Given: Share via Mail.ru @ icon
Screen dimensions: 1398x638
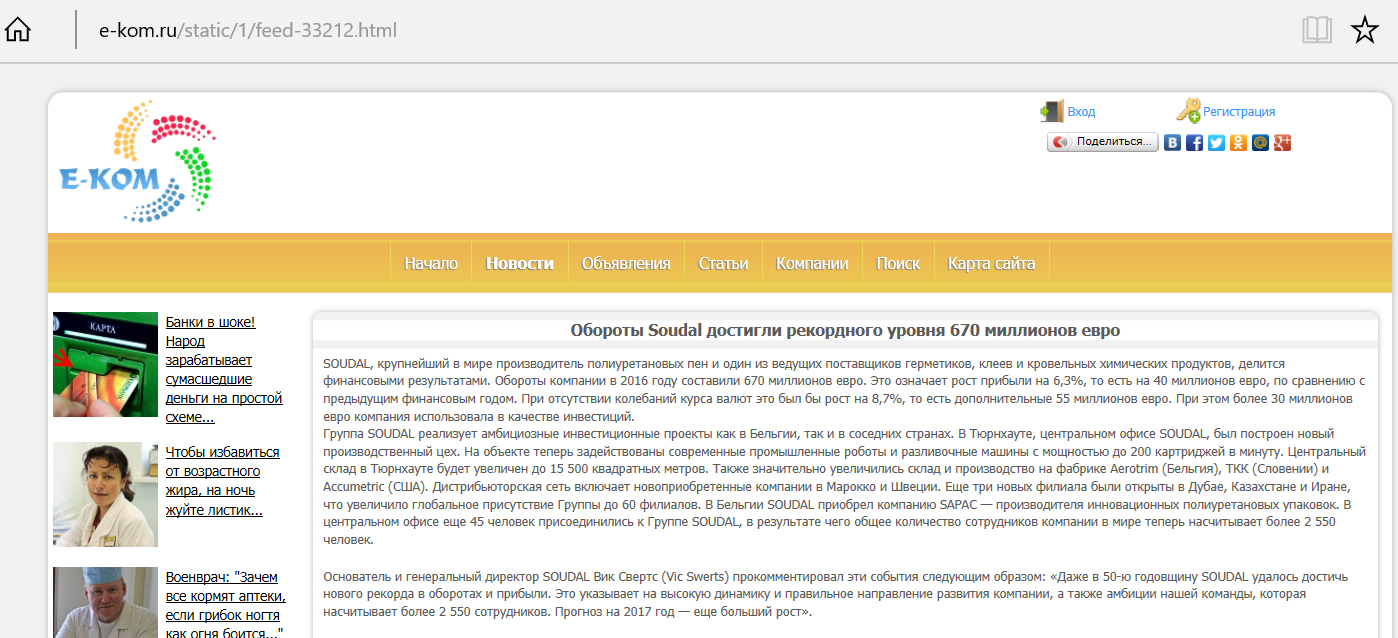Looking at the screenshot, I should pyautogui.click(x=1260, y=142).
